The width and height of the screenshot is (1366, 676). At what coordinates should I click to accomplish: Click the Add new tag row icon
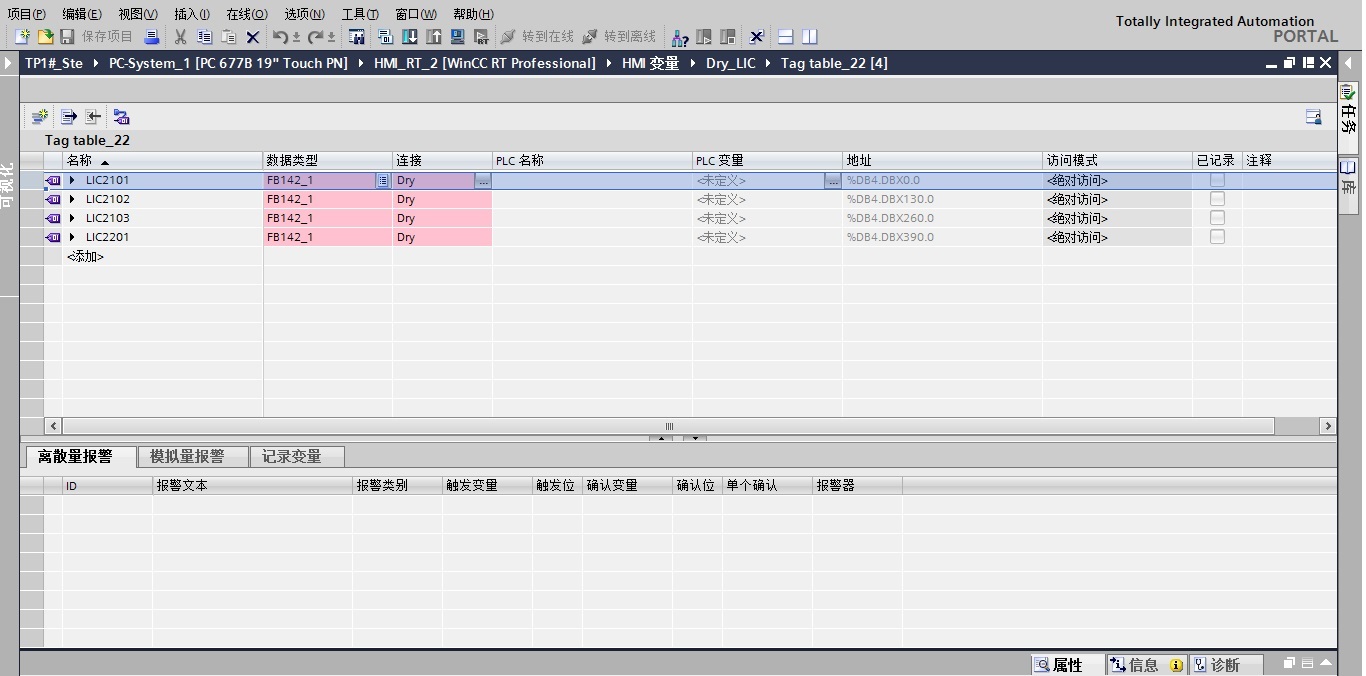(x=39, y=117)
